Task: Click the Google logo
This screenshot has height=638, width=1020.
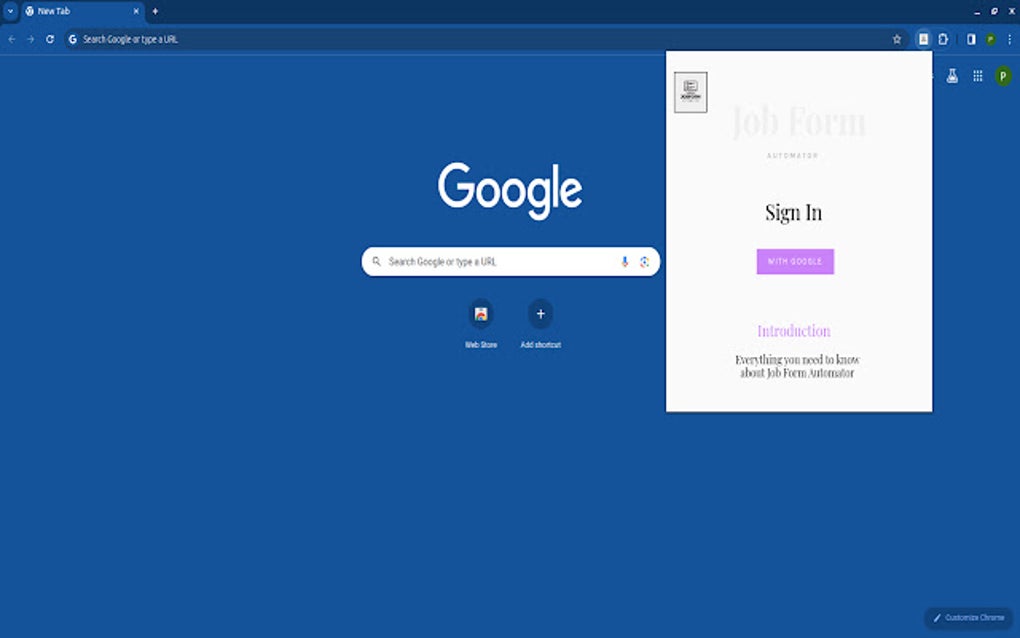Action: click(510, 190)
